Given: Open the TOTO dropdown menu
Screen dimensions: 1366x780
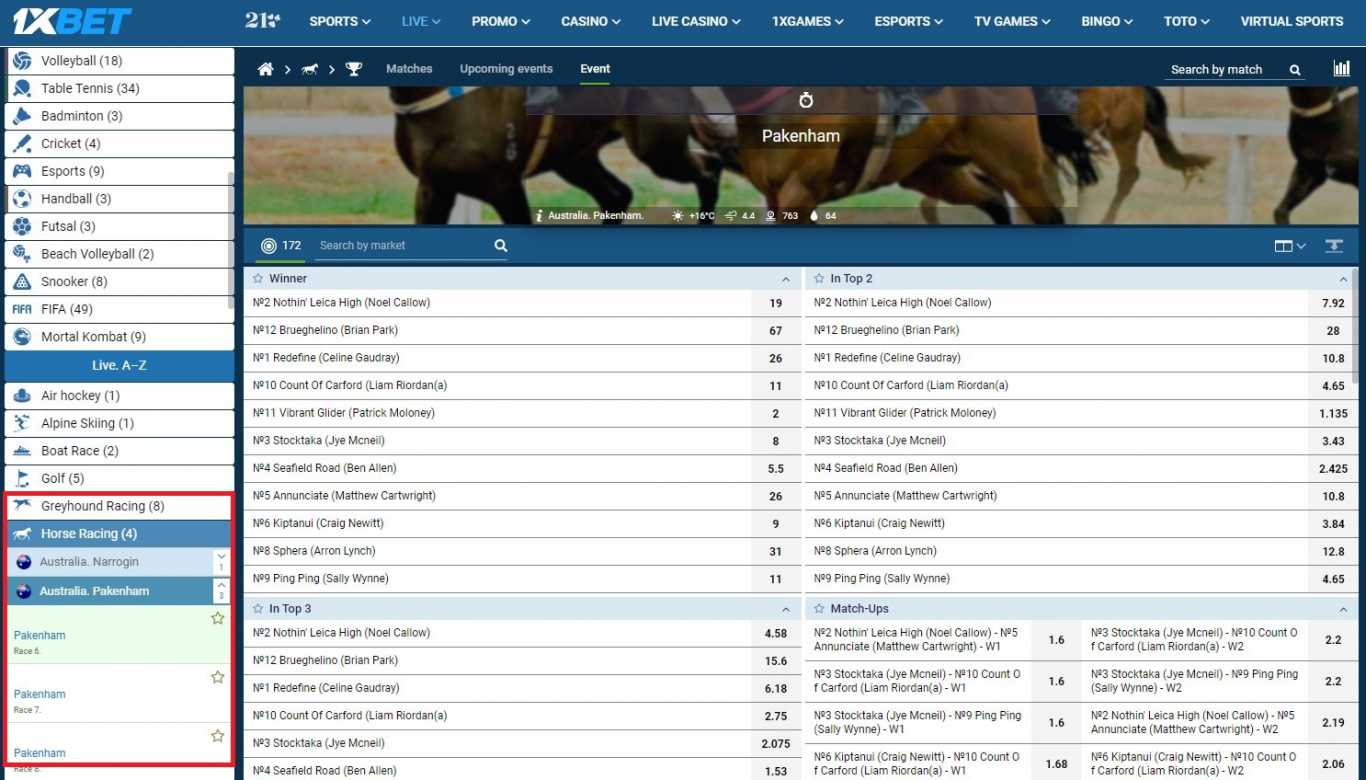Looking at the screenshot, I should [1186, 21].
